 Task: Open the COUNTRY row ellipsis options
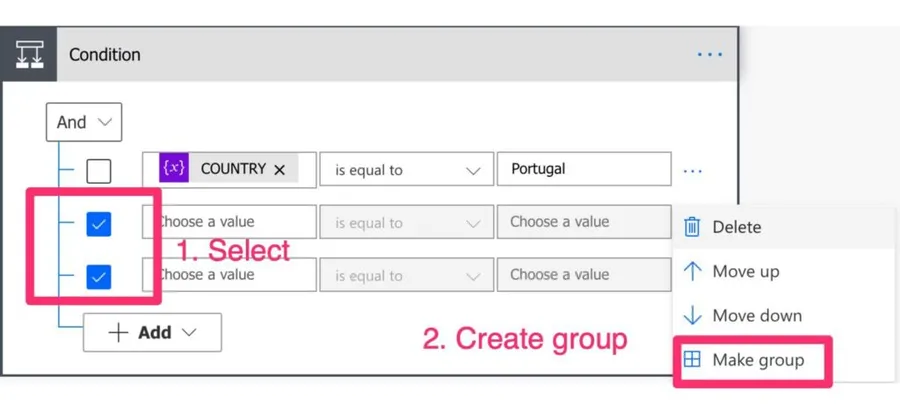693,171
